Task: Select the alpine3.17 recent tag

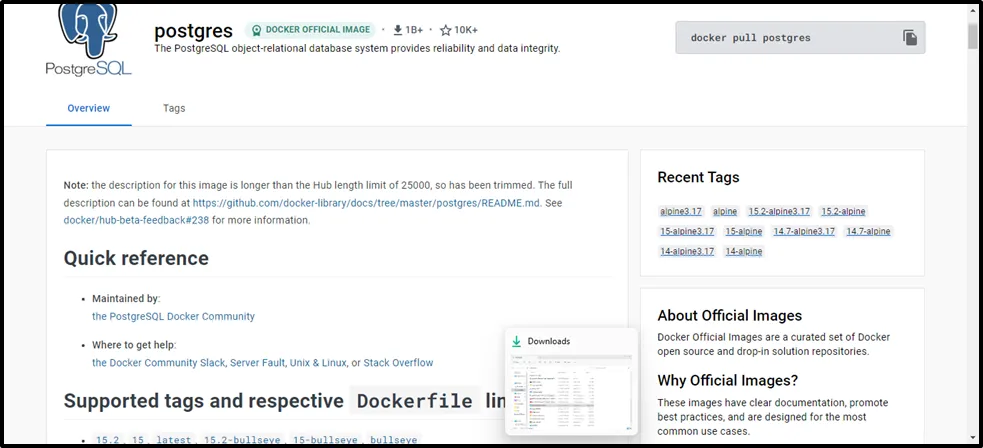Action: click(x=681, y=212)
